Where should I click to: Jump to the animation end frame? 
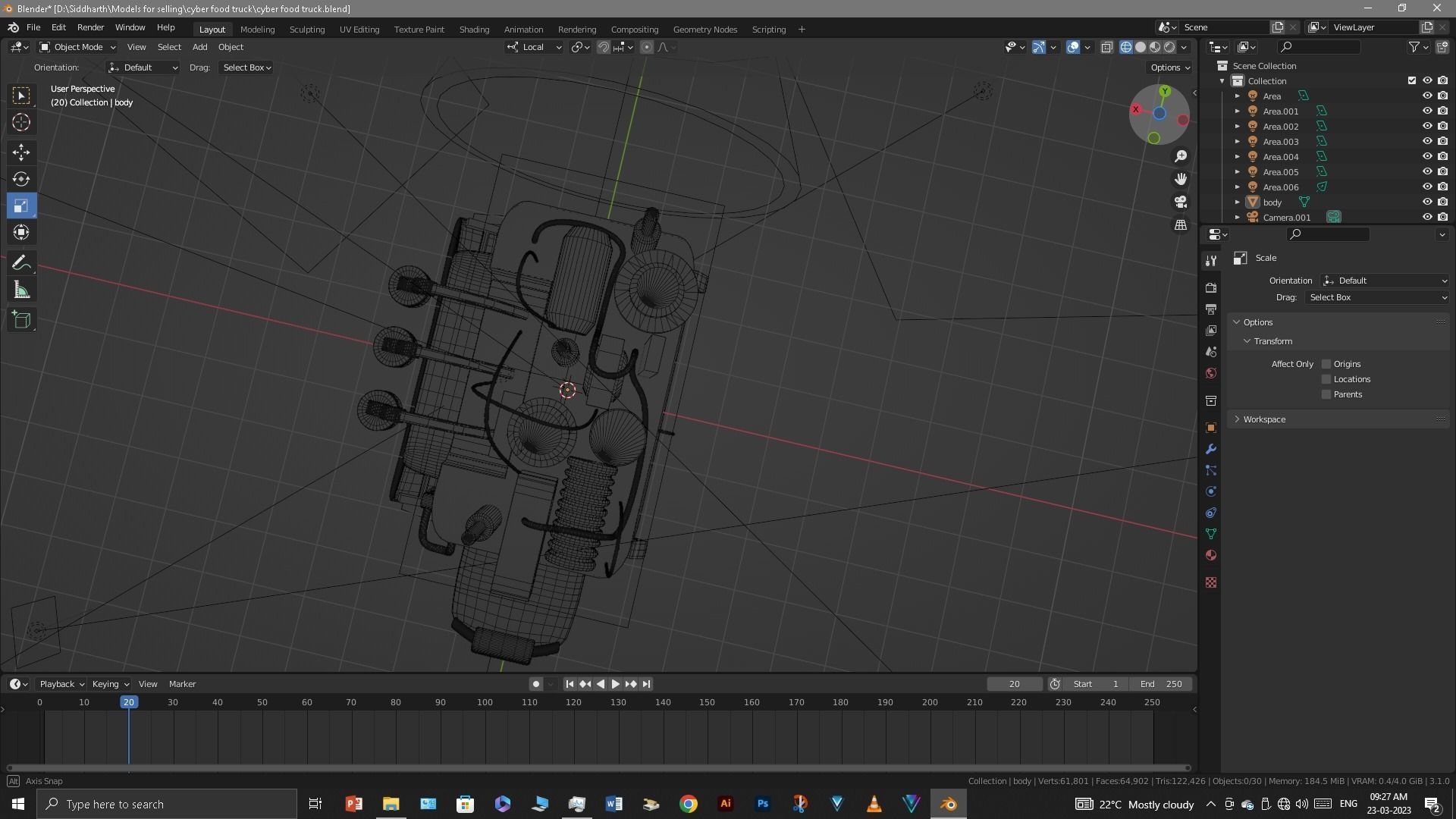click(x=646, y=684)
